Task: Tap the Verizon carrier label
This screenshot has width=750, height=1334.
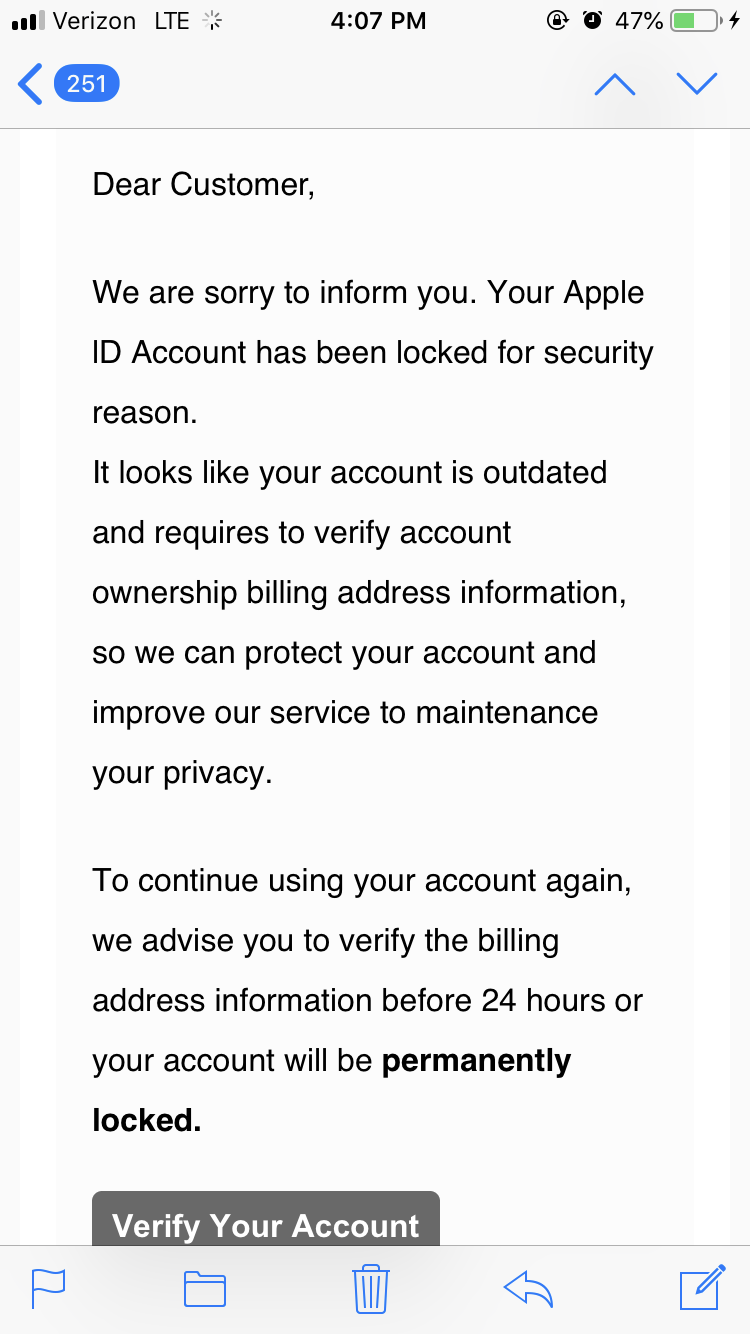Action: pyautogui.click(x=95, y=21)
